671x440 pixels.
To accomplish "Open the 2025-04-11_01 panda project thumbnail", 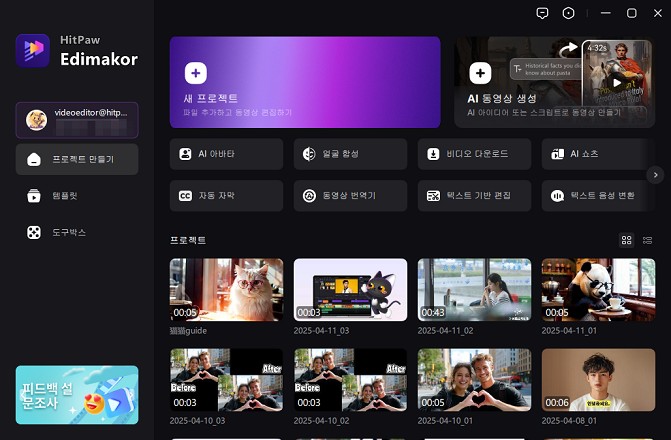I will (598, 290).
